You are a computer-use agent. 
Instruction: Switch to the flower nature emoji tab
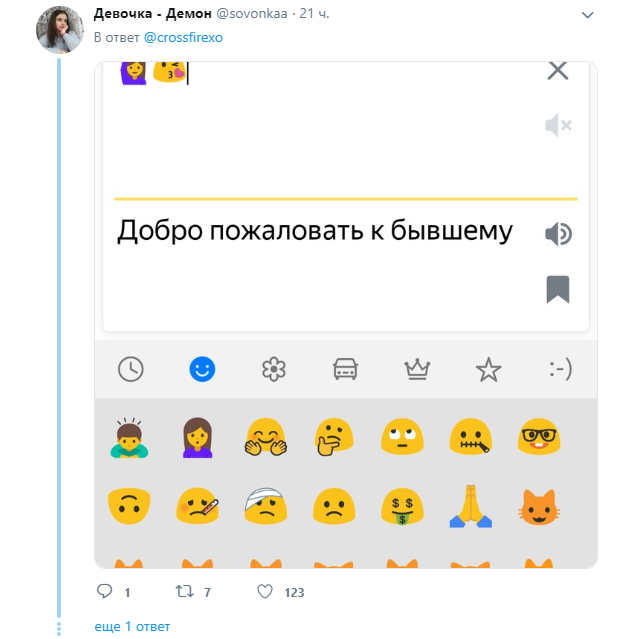pyautogui.click(x=274, y=369)
